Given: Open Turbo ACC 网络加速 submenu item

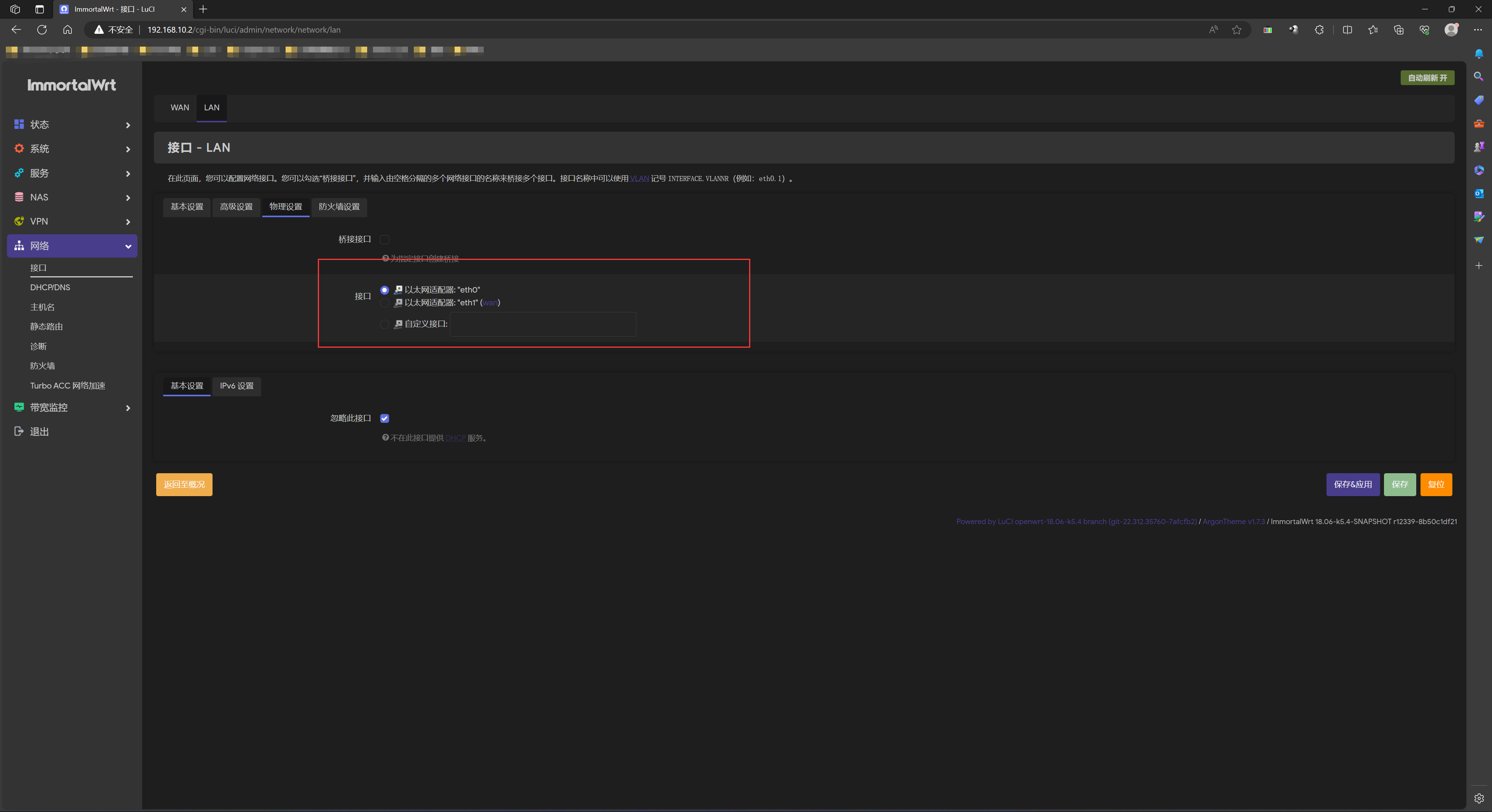Looking at the screenshot, I should pos(68,386).
